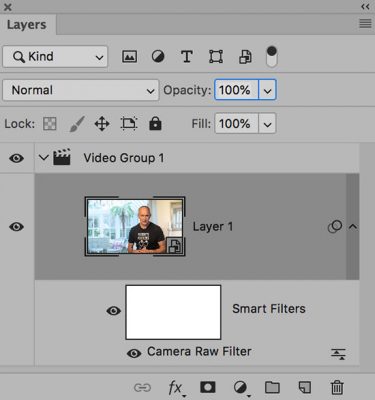Click Layer 1 smart filter indicator icon
The image size is (375, 400).
[335, 227]
